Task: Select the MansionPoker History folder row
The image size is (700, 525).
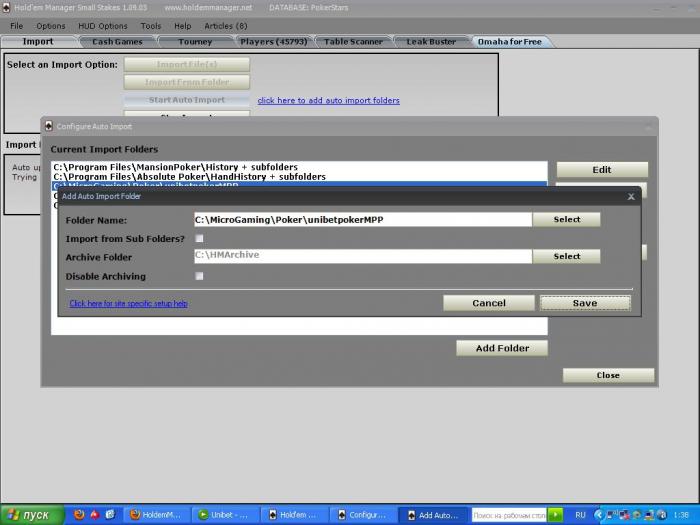Action: tap(299, 167)
